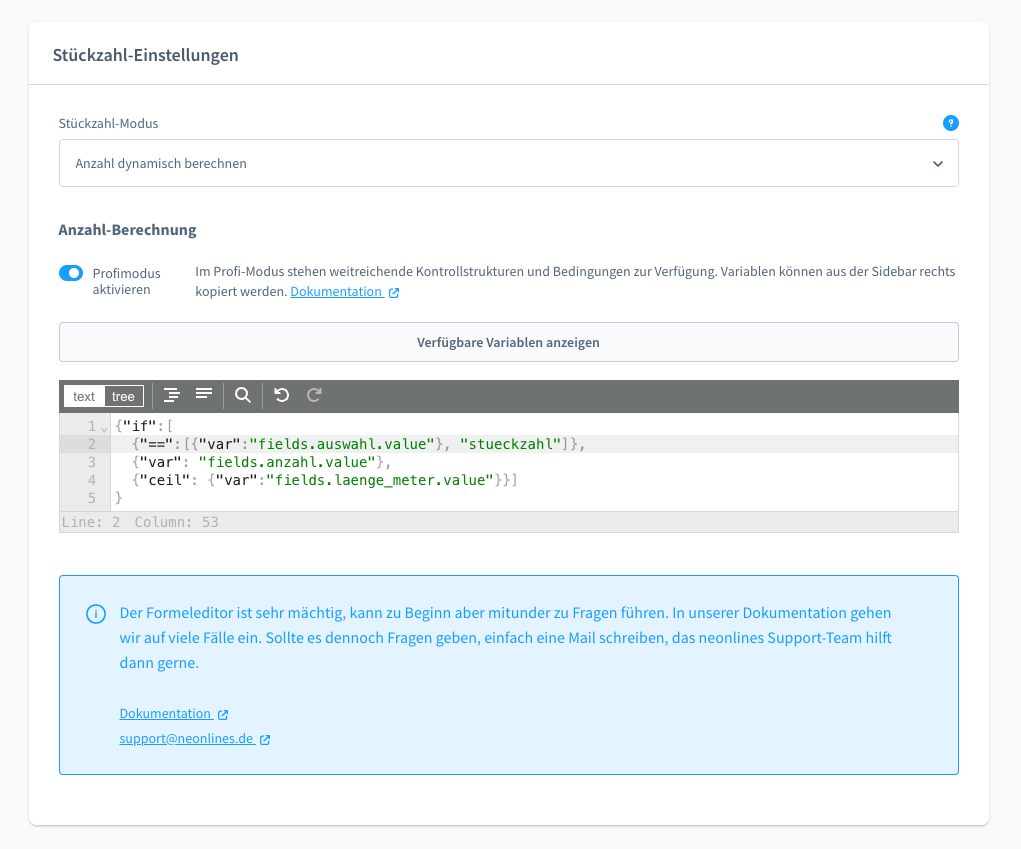Click Verfügbare Variablen anzeigen button

coord(508,342)
